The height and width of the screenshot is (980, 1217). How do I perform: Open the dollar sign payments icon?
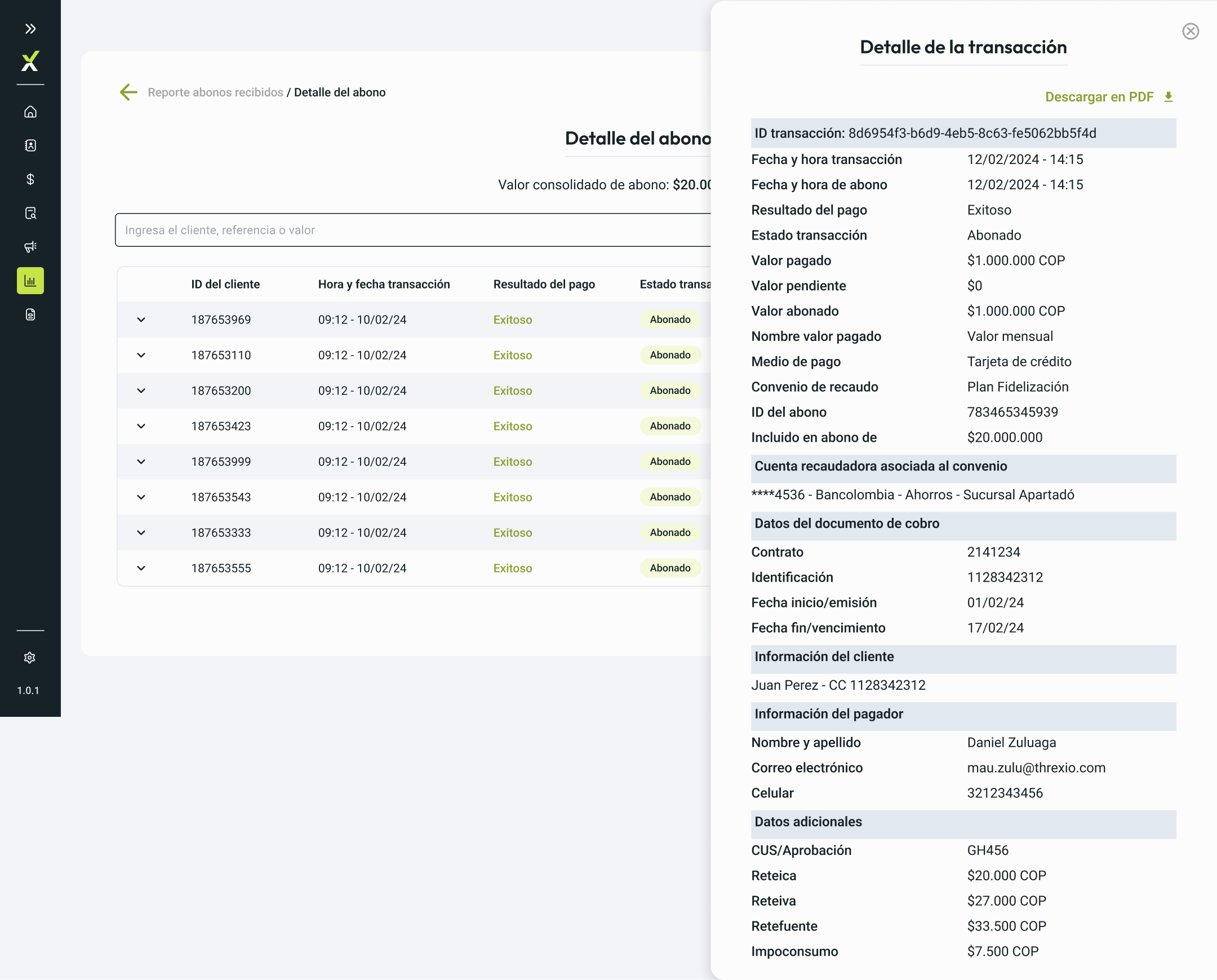pyautogui.click(x=30, y=180)
